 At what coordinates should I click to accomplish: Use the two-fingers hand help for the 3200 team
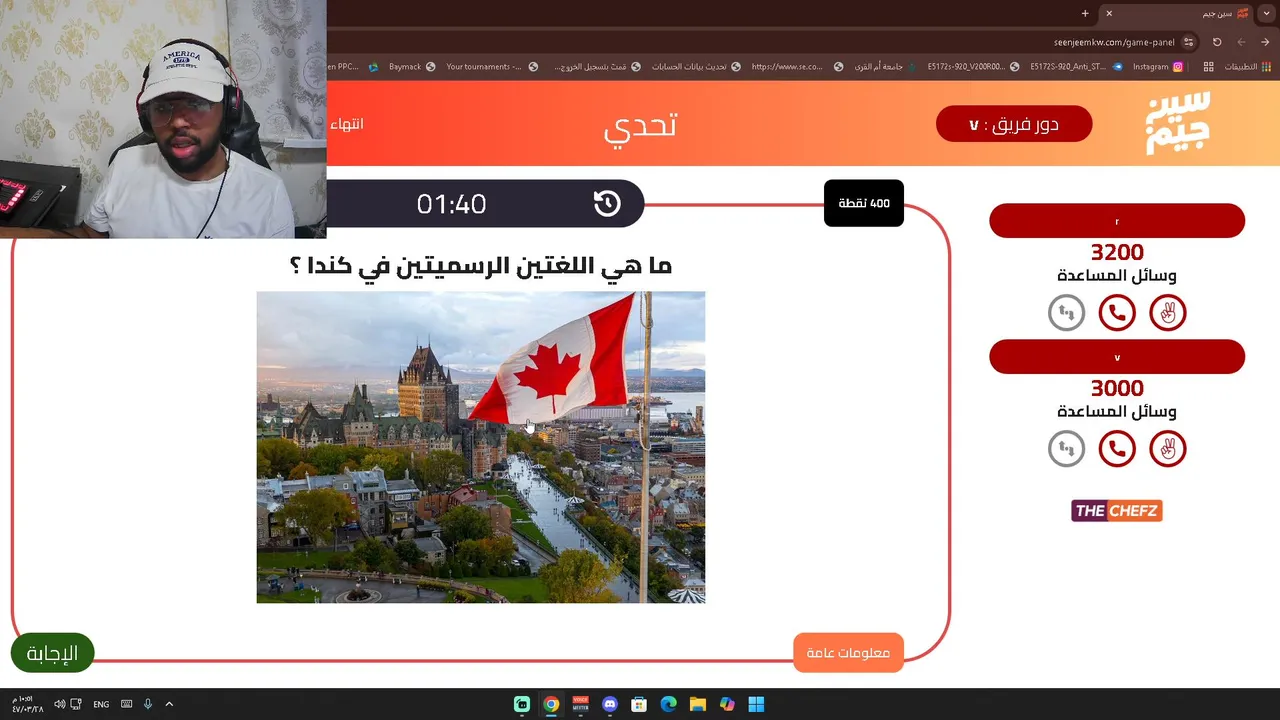point(1168,313)
